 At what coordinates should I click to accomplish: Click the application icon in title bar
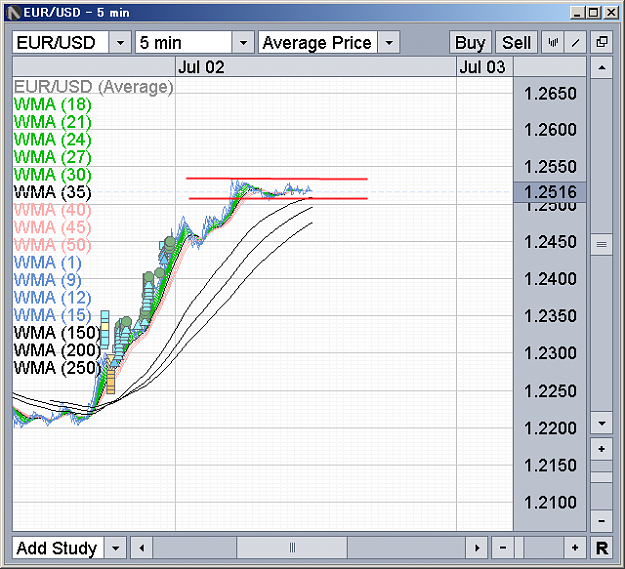[14, 13]
